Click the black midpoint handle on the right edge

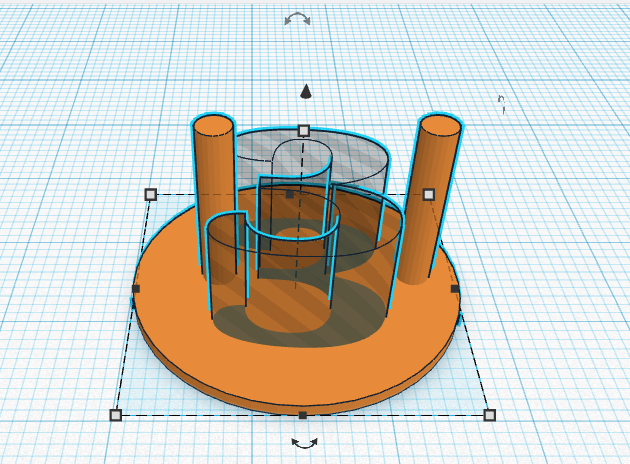pyautogui.click(x=455, y=289)
